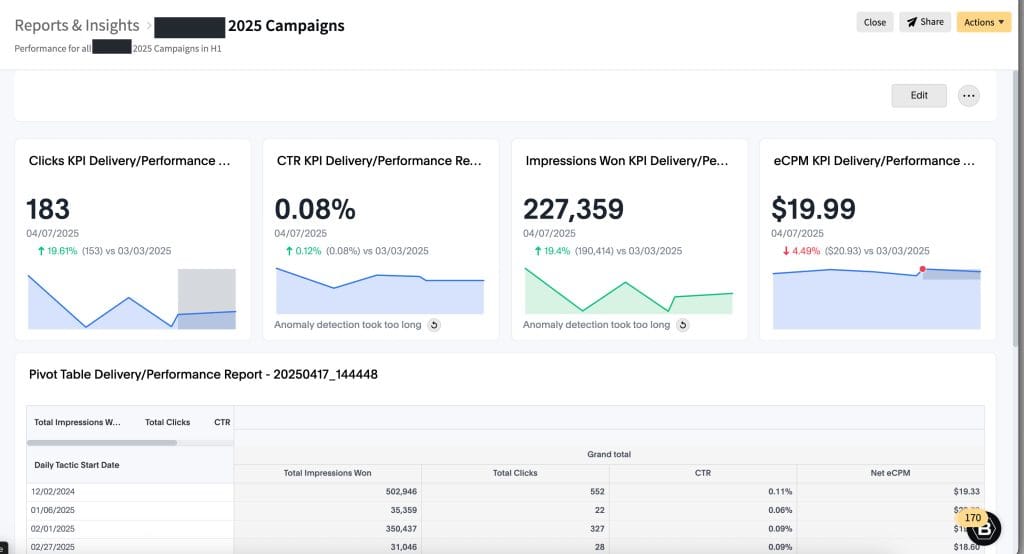Click the Daily Tactic Start Date header
Viewport: 1024px width, 554px height.
click(x=76, y=465)
